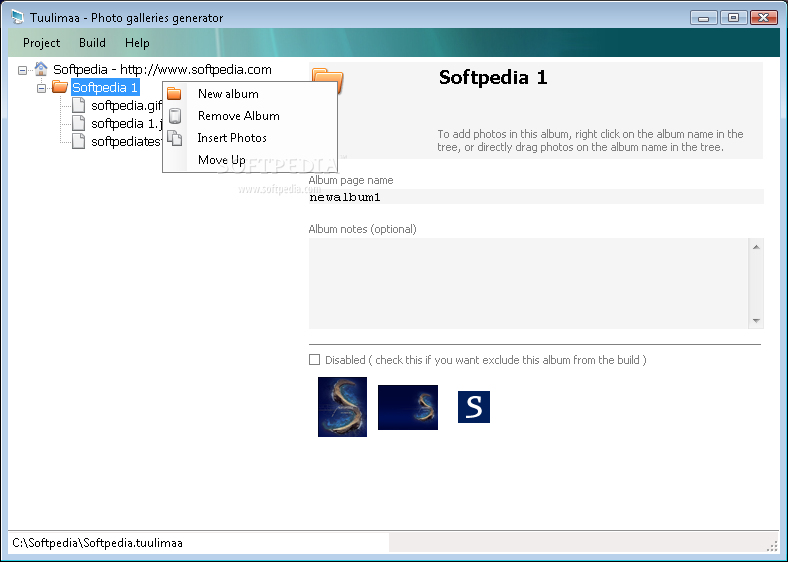
Task: Open the Help menu
Action: [137, 43]
